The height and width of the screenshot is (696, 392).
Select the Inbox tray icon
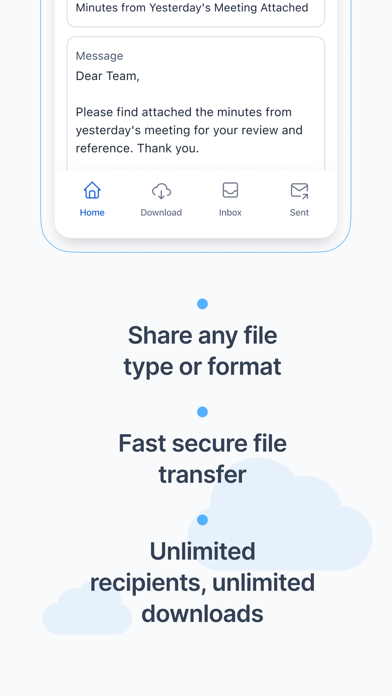click(x=230, y=190)
